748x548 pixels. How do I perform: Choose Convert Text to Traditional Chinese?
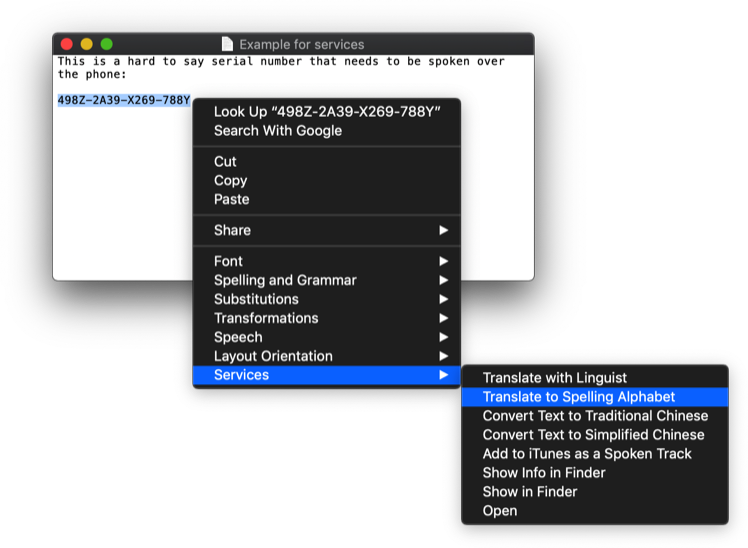[x=595, y=416]
